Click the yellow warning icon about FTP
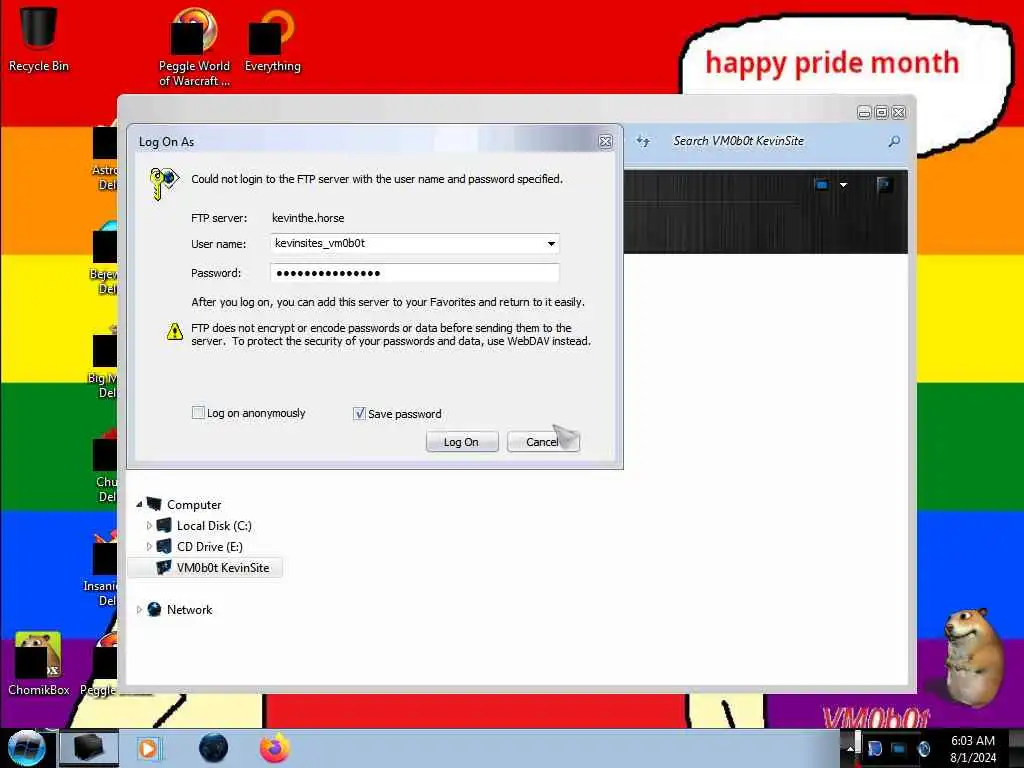Viewport: 1024px width, 768px height. [x=174, y=332]
